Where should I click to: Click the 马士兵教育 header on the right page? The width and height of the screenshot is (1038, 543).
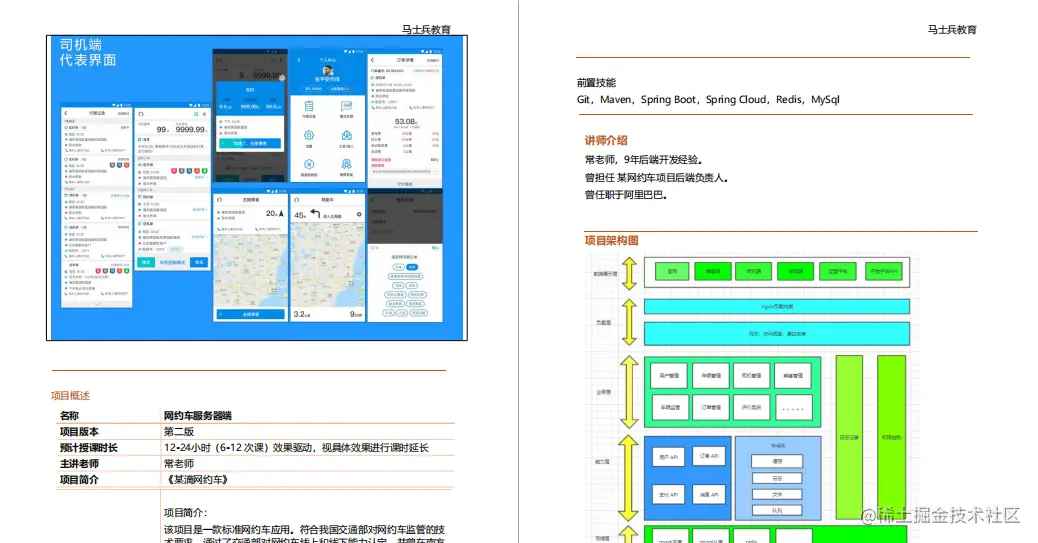point(952,29)
